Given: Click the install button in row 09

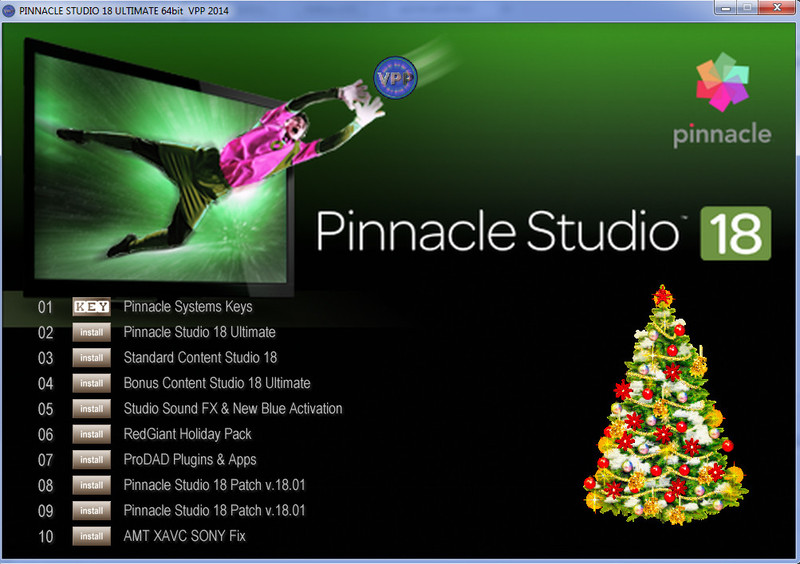Looking at the screenshot, I should click(91, 511).
